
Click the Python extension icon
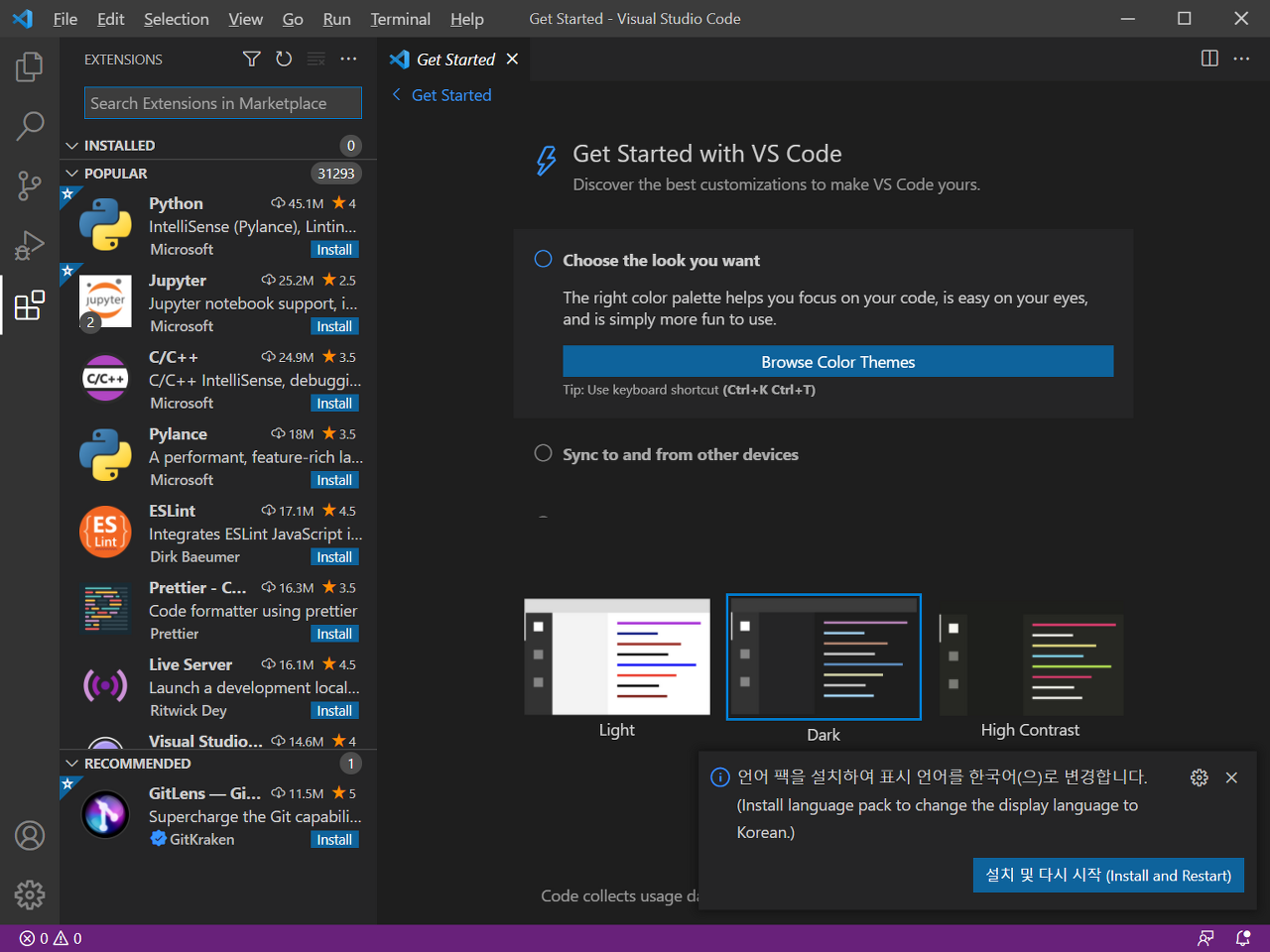(105, 224)
